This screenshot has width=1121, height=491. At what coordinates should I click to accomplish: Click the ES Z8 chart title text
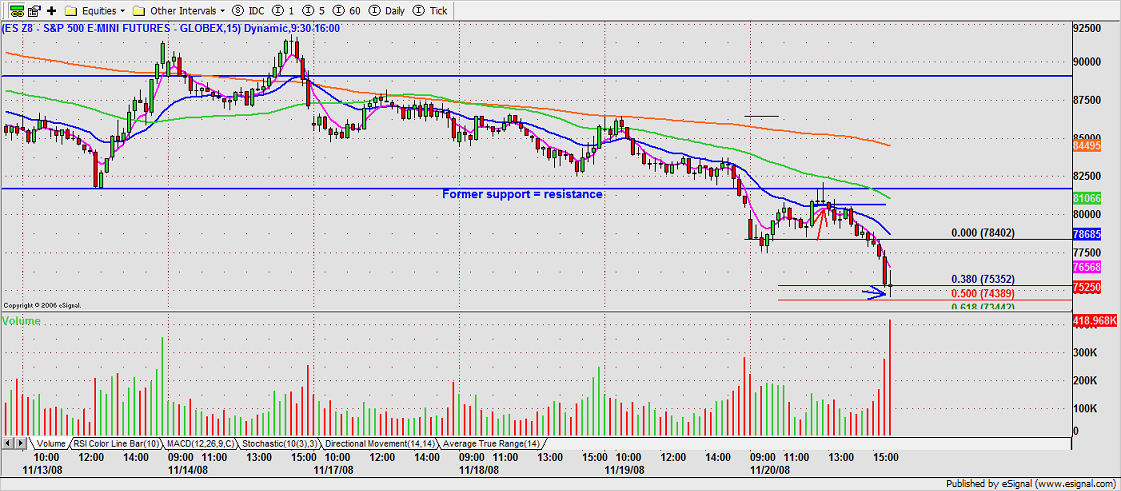[169, 29]
